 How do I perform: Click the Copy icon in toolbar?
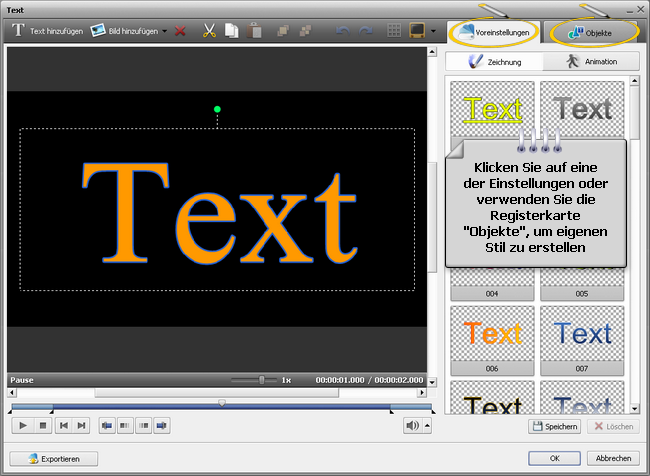coord(231,31)
